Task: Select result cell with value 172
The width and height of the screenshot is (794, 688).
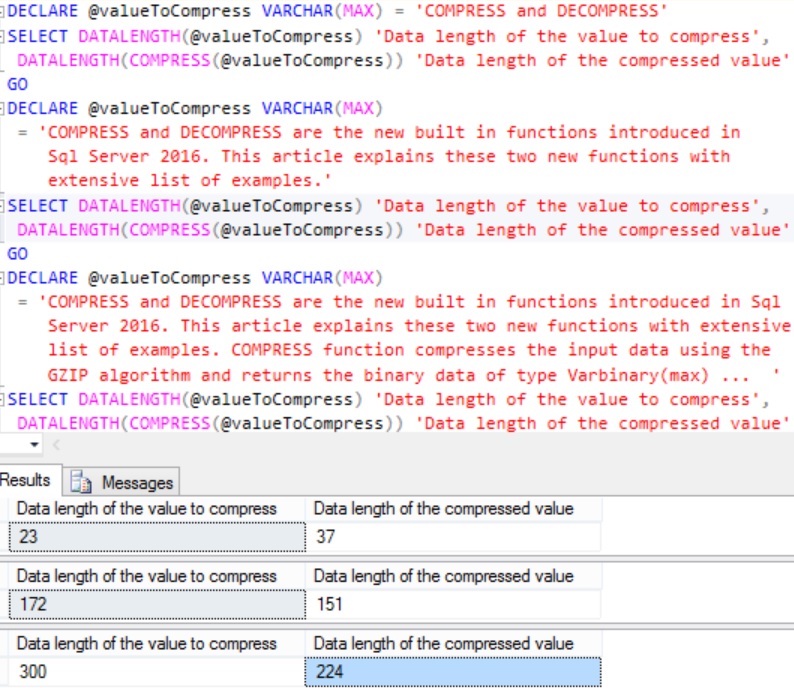Action: (x=157, y=604)
